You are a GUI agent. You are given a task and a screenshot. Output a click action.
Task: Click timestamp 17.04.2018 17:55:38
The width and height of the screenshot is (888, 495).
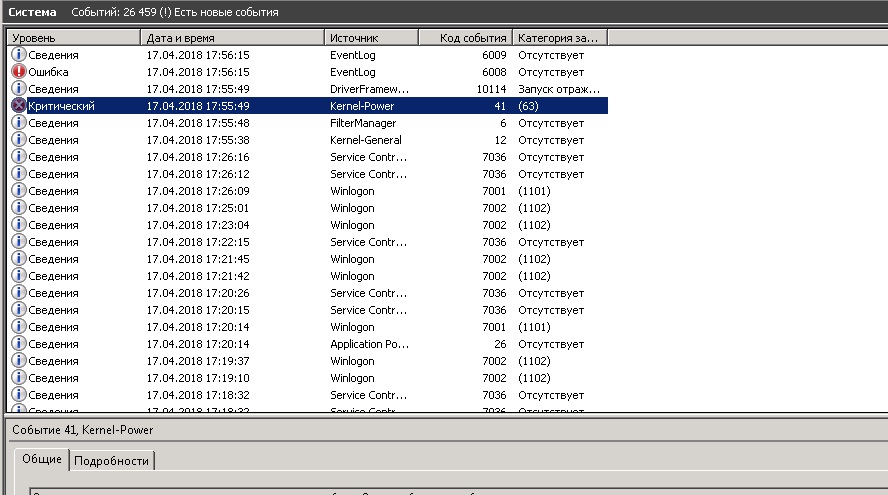(198, 140)
